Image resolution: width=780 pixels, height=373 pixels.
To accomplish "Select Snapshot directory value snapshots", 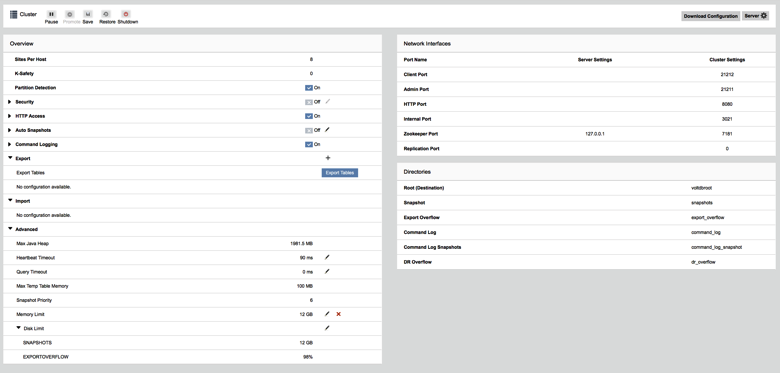I will (701, 203).
